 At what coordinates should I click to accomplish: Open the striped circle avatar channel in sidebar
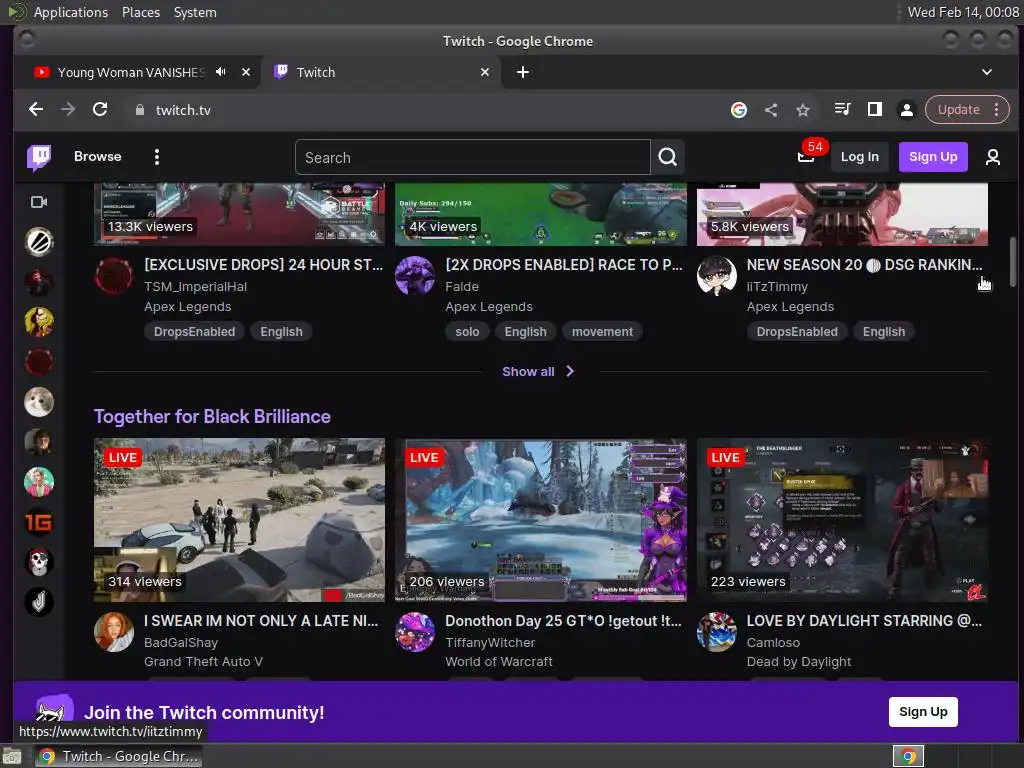(39, 242)
